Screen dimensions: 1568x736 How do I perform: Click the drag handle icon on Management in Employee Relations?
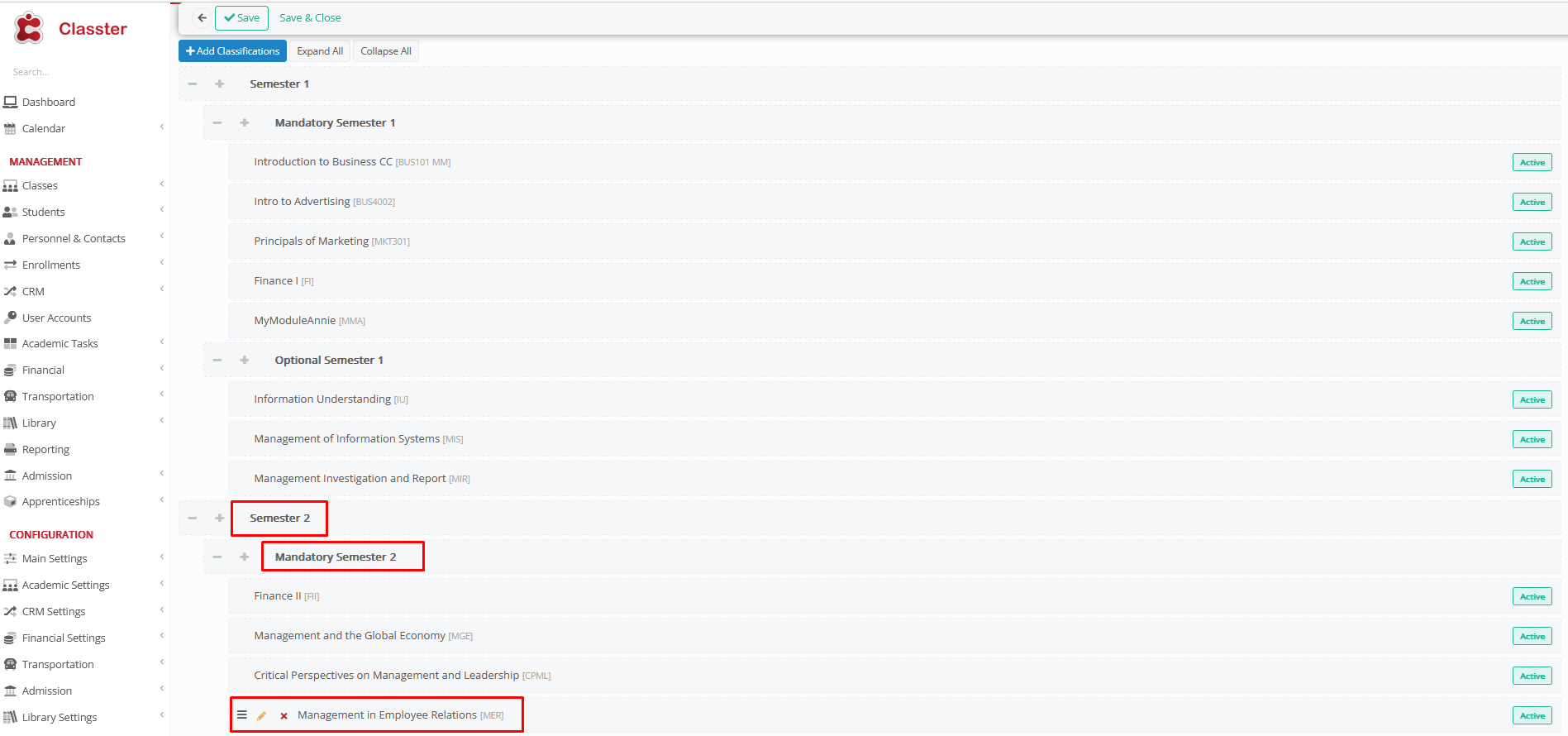tap(242, 715)
